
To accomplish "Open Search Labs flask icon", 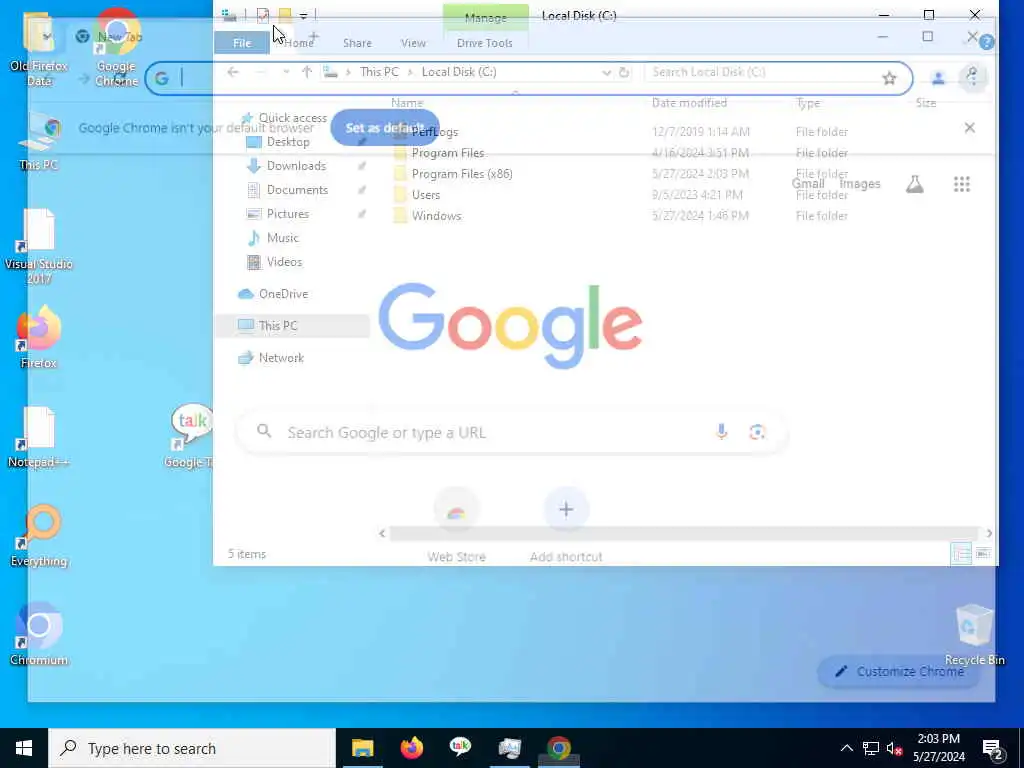I will [x=914, y=184].
